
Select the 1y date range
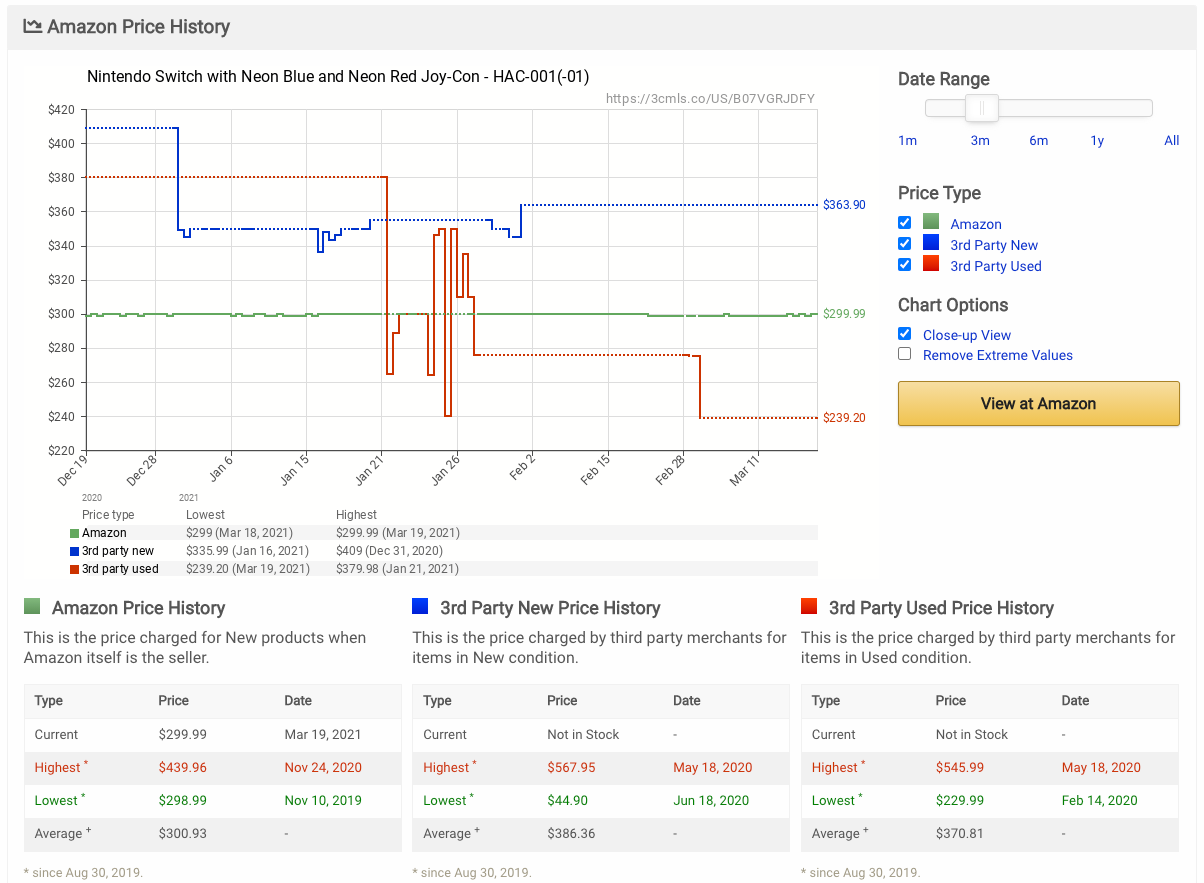pyautogui.click(x=1097, y=140)
